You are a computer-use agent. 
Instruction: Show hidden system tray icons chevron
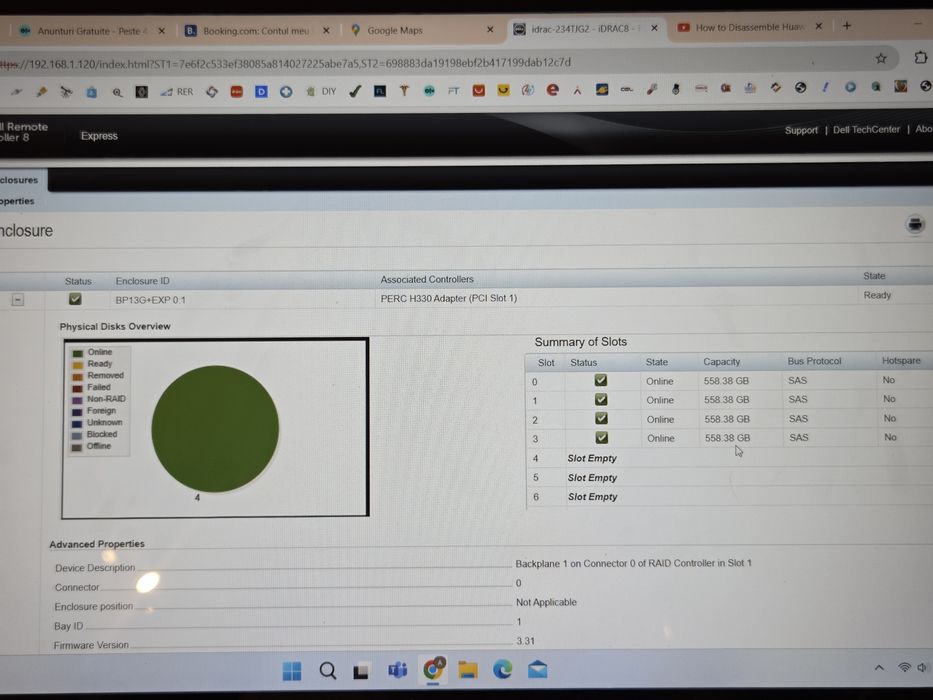coord(879,668)
